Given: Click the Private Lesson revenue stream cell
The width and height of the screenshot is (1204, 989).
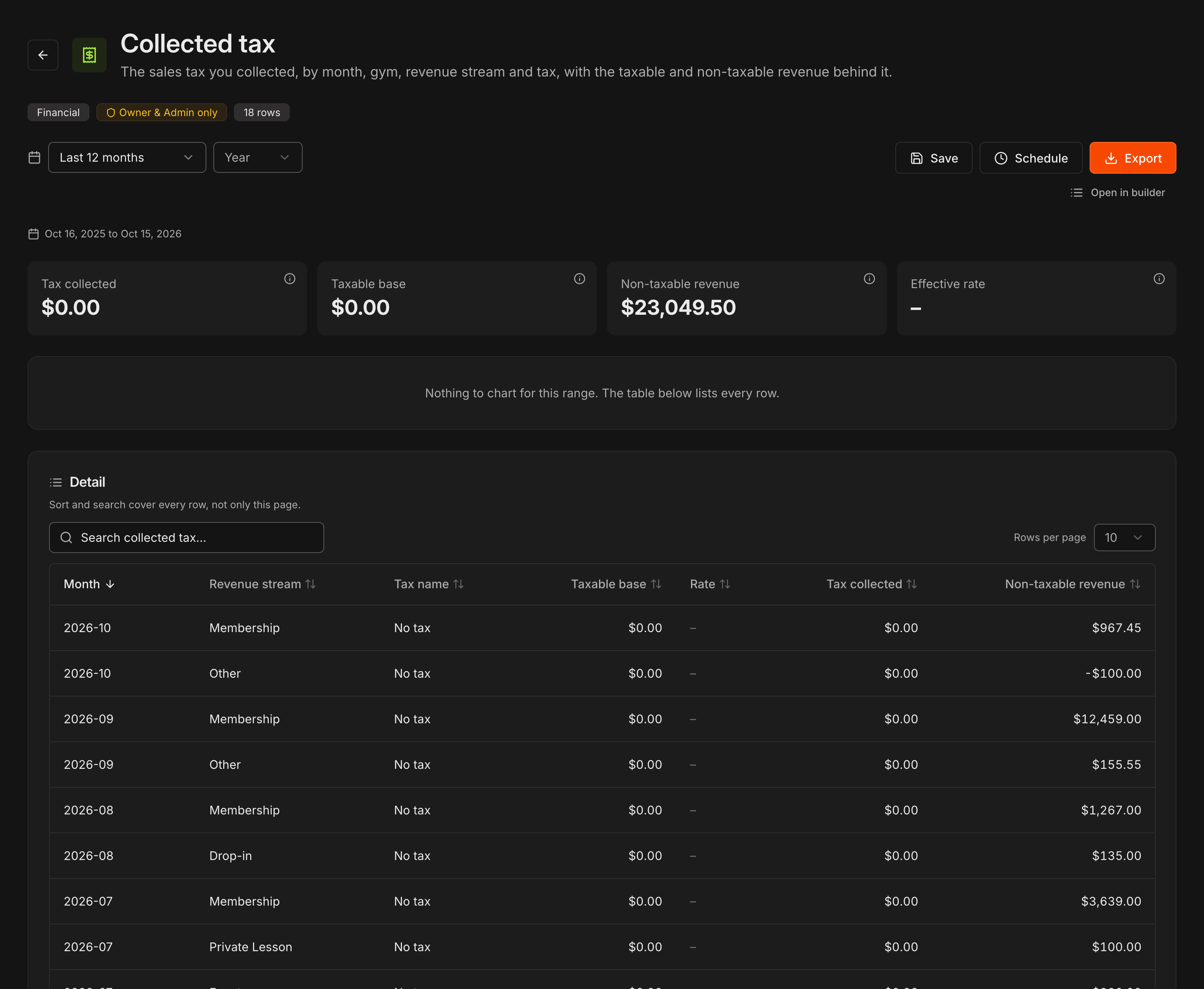Looking at the screenshot, I should (251, 947).
